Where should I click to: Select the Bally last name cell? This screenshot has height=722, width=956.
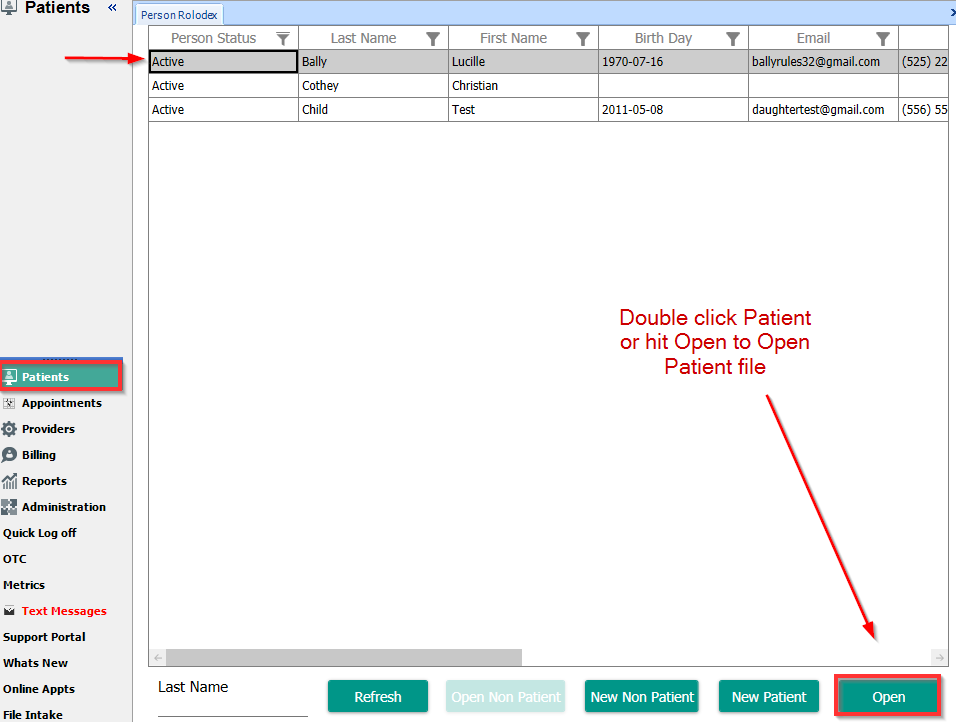[373, 62]
